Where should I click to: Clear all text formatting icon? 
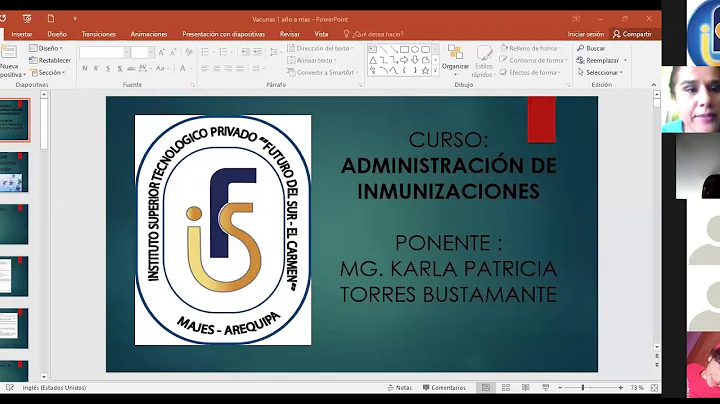[x=189, y=52]
